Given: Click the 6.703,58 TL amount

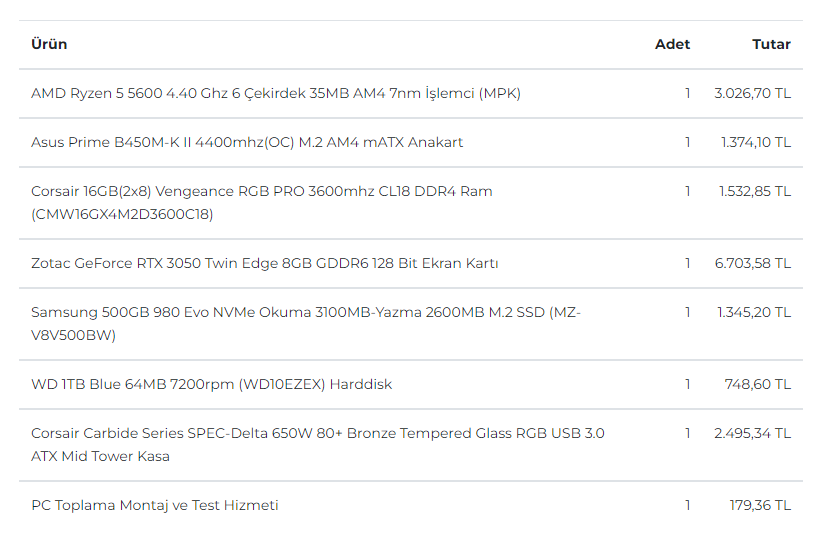Looking at the screenshot, I should 752,263.
